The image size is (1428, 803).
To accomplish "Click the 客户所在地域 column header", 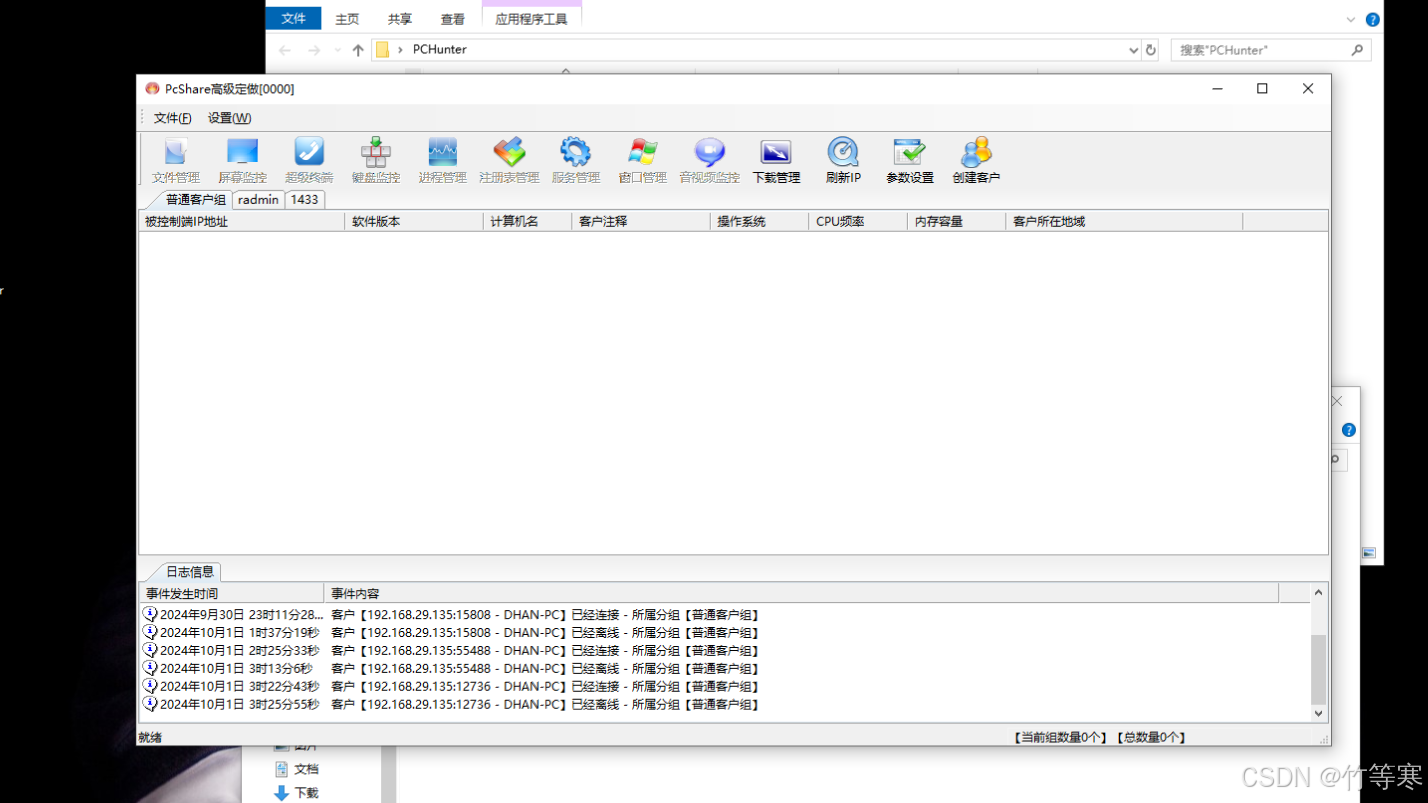I will (x=1124, y=222).
